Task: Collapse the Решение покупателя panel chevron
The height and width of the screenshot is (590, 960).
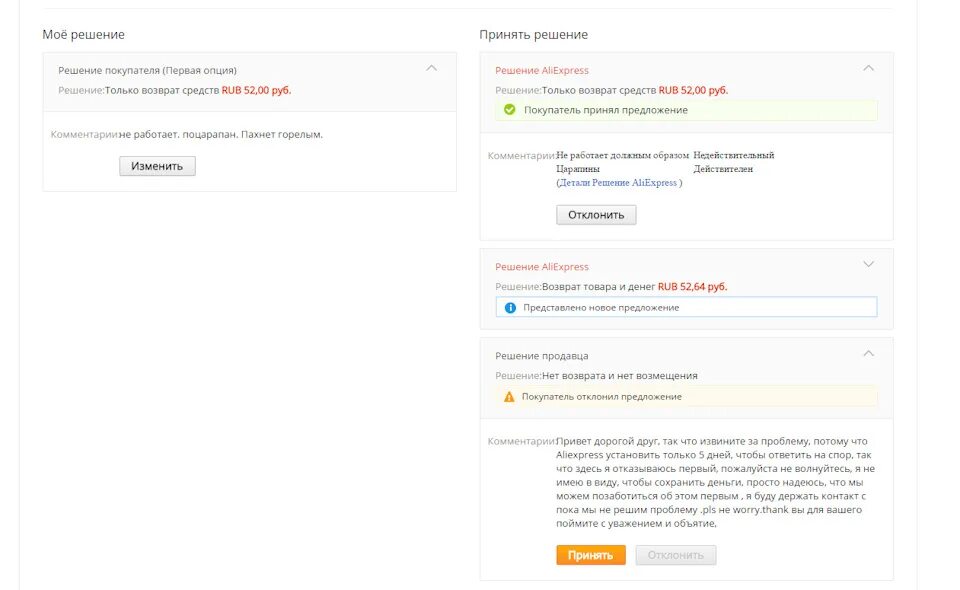Action: [x=431, y=69]
